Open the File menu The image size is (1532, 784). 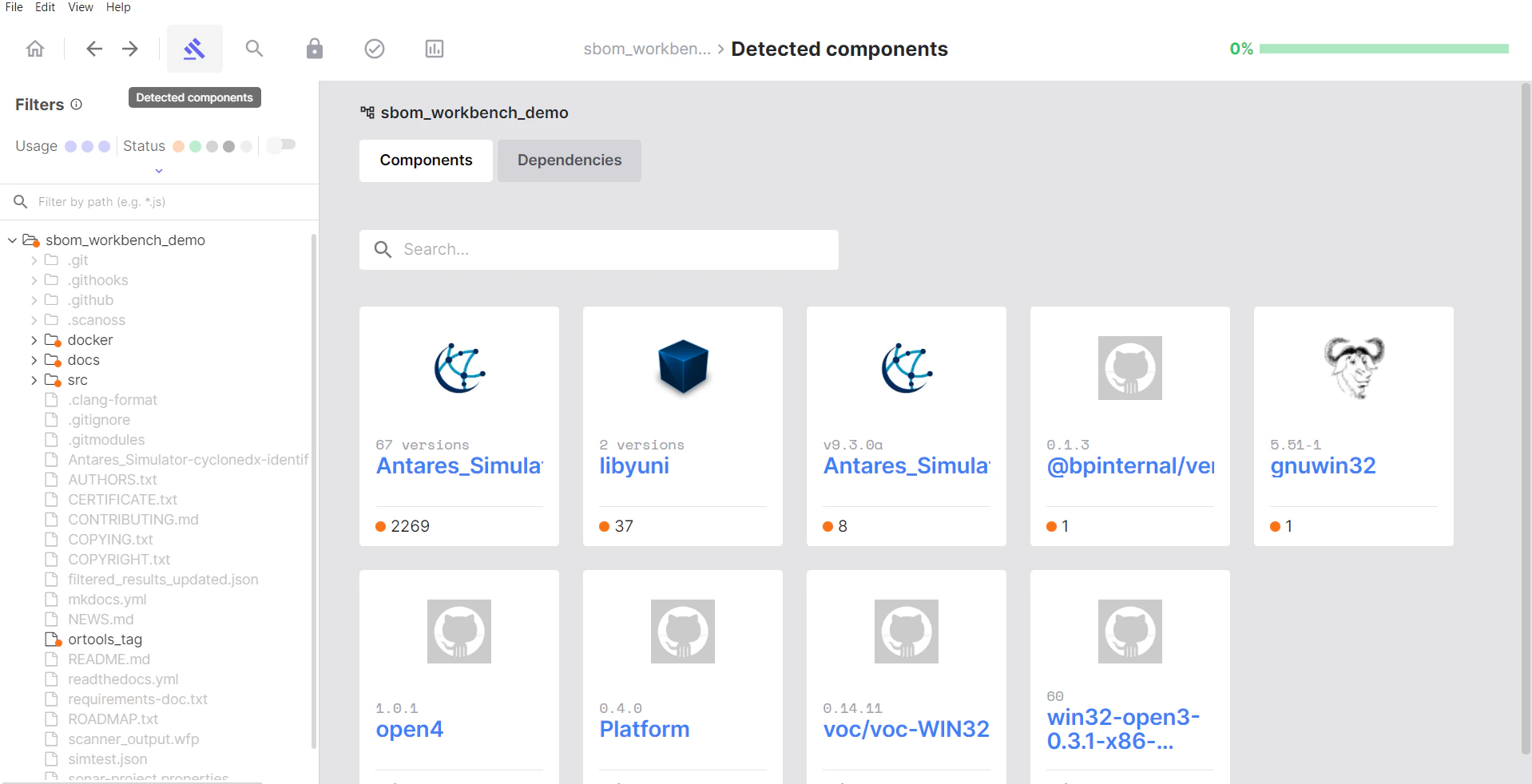(13, 7)
